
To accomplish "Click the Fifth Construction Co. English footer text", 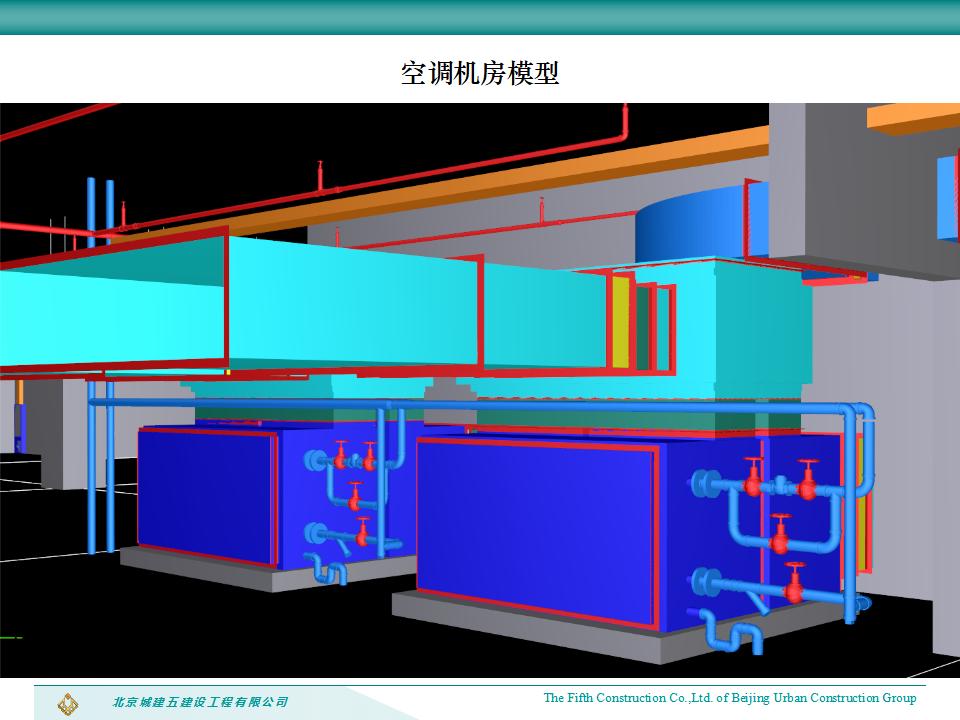I will click(x=729, y=698).
